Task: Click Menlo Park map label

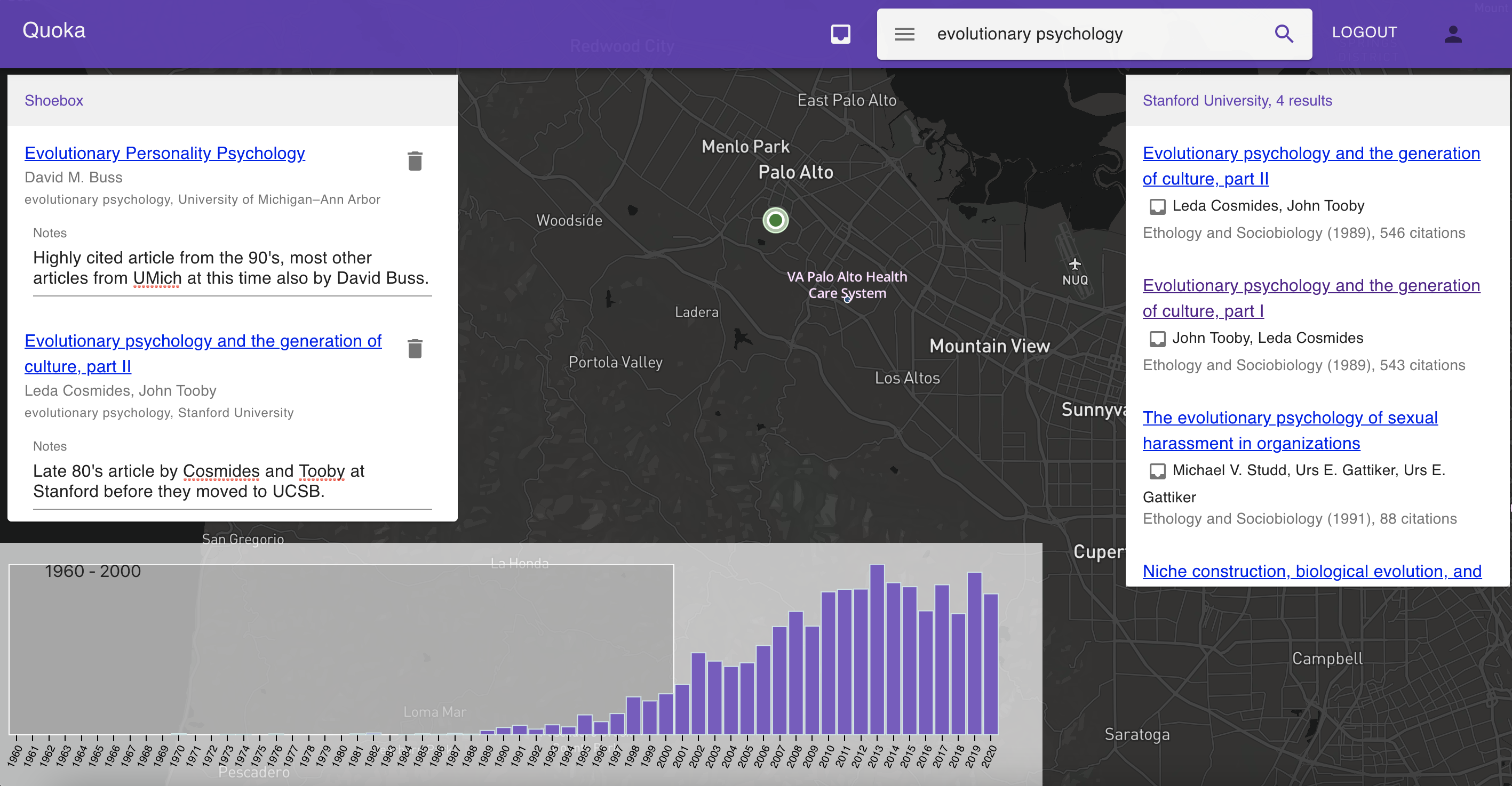Action: click(x=745, y=146)
